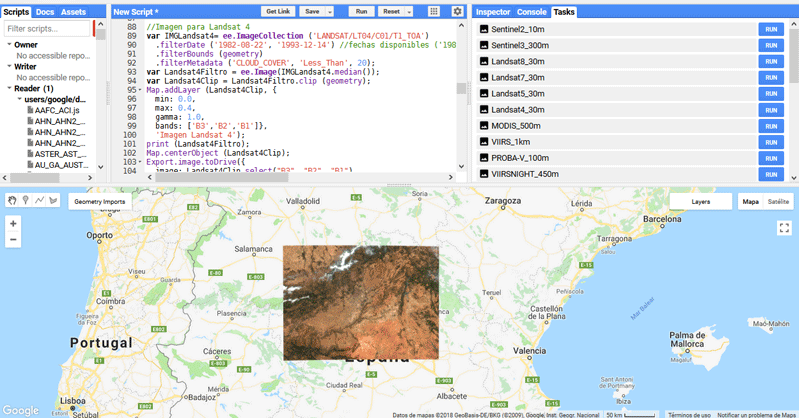Click the Google logo on map
Screen dimensions: 800x418
click(20, 410)
